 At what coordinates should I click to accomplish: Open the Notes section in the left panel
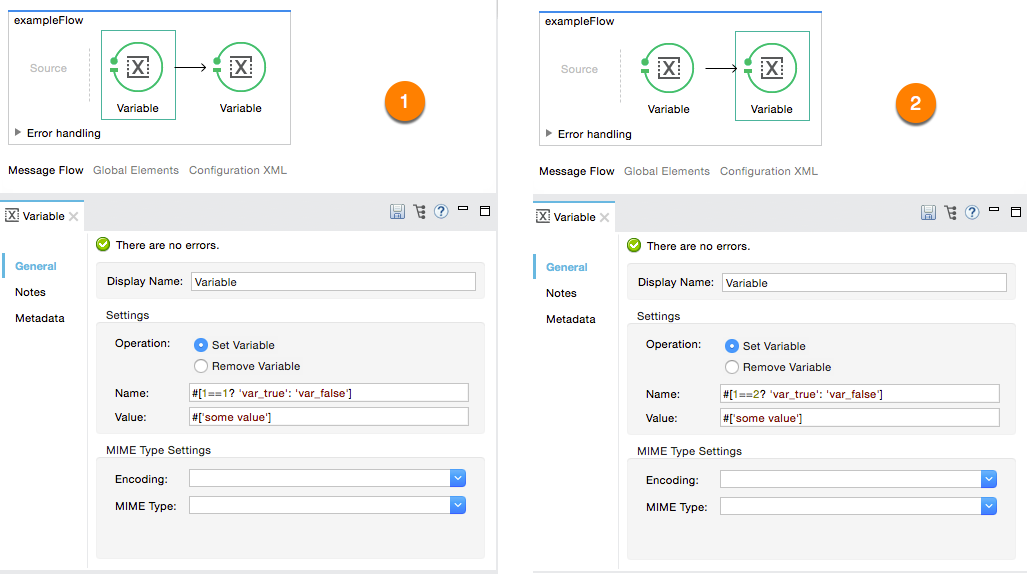coord(30,293)
